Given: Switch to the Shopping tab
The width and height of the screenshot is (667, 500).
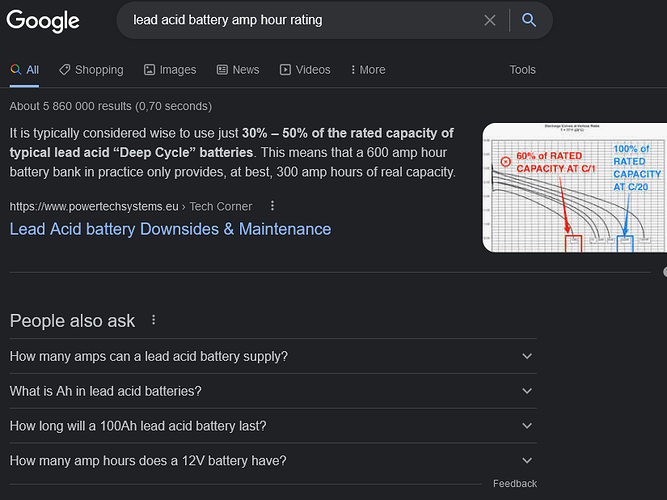Looking at the screenshot, I should point(91,70).
